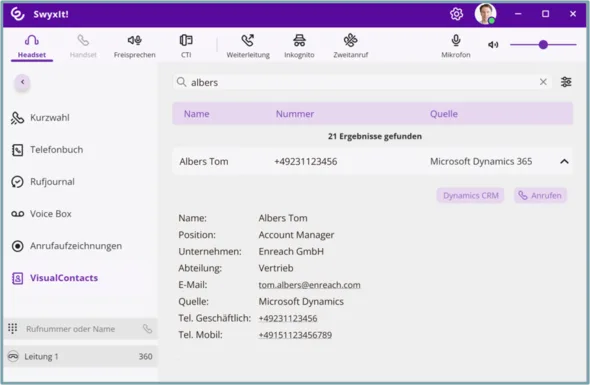Select the Headset audio mode
The height and width of the screenshot is (385, 590).
(x=32, y=46)
